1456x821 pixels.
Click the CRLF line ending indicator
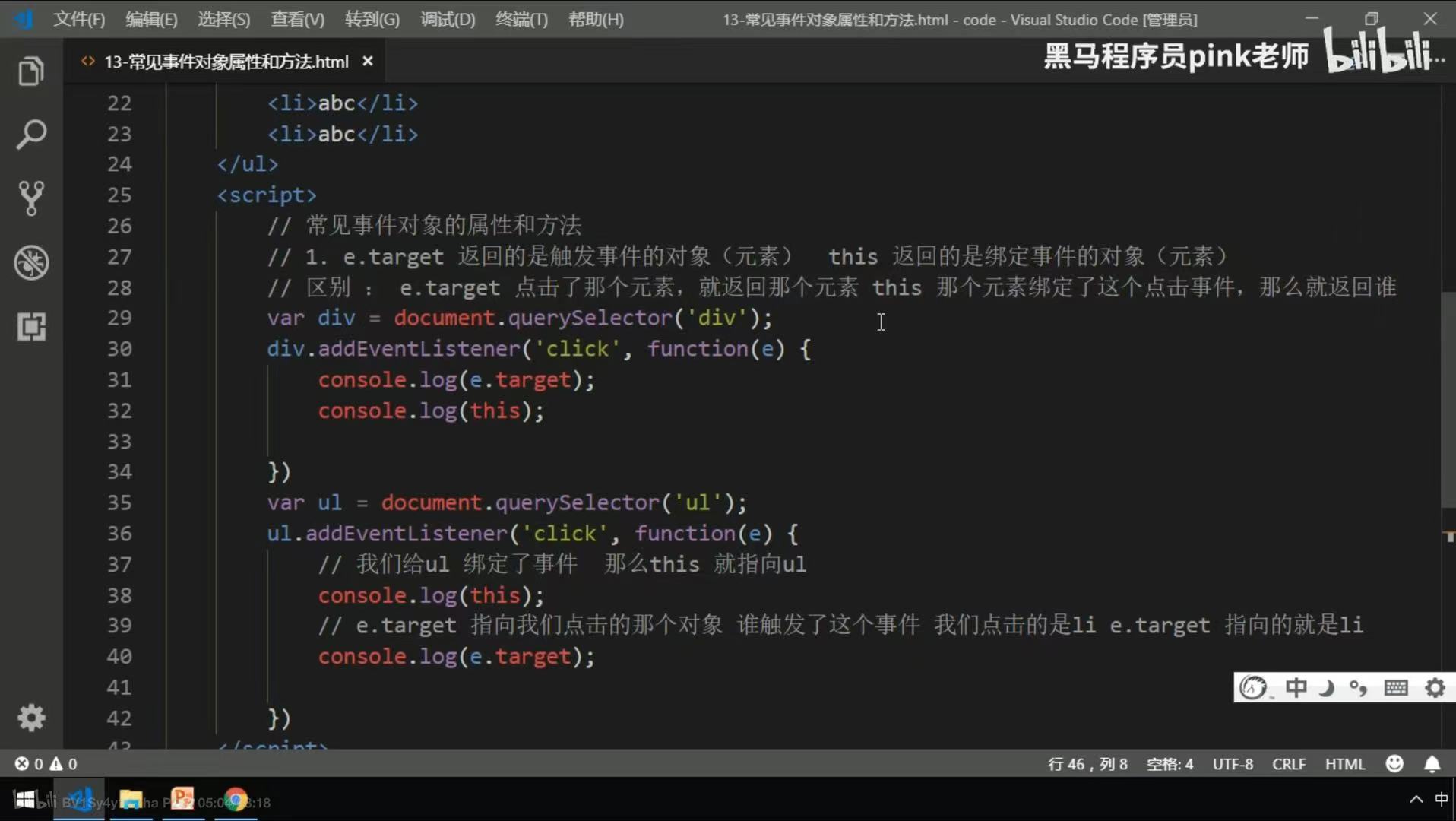click(1289, 763)
